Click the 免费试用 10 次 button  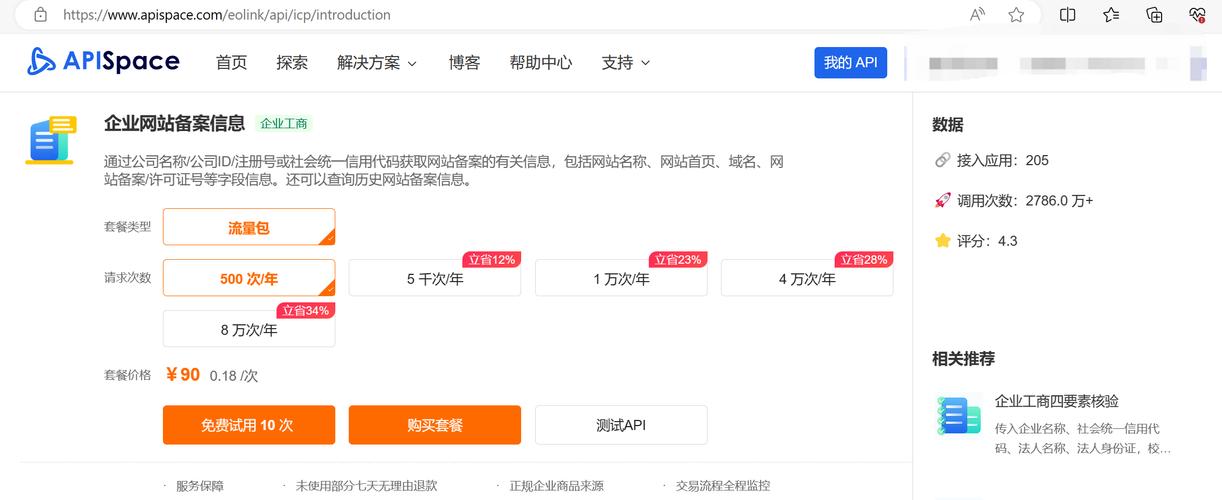[248, 425]
